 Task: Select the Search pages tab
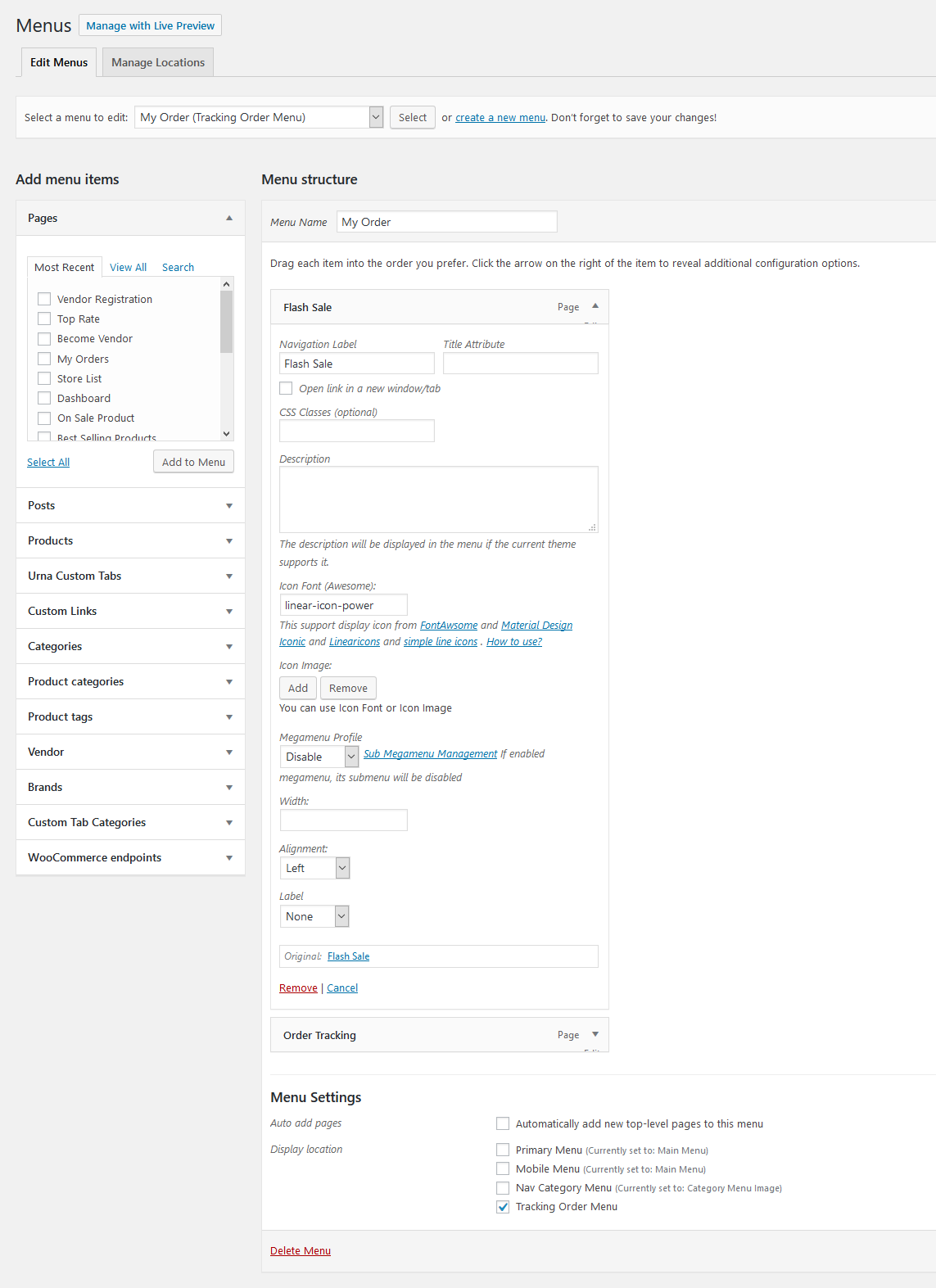pyautogui.click(x=178, y=267)
